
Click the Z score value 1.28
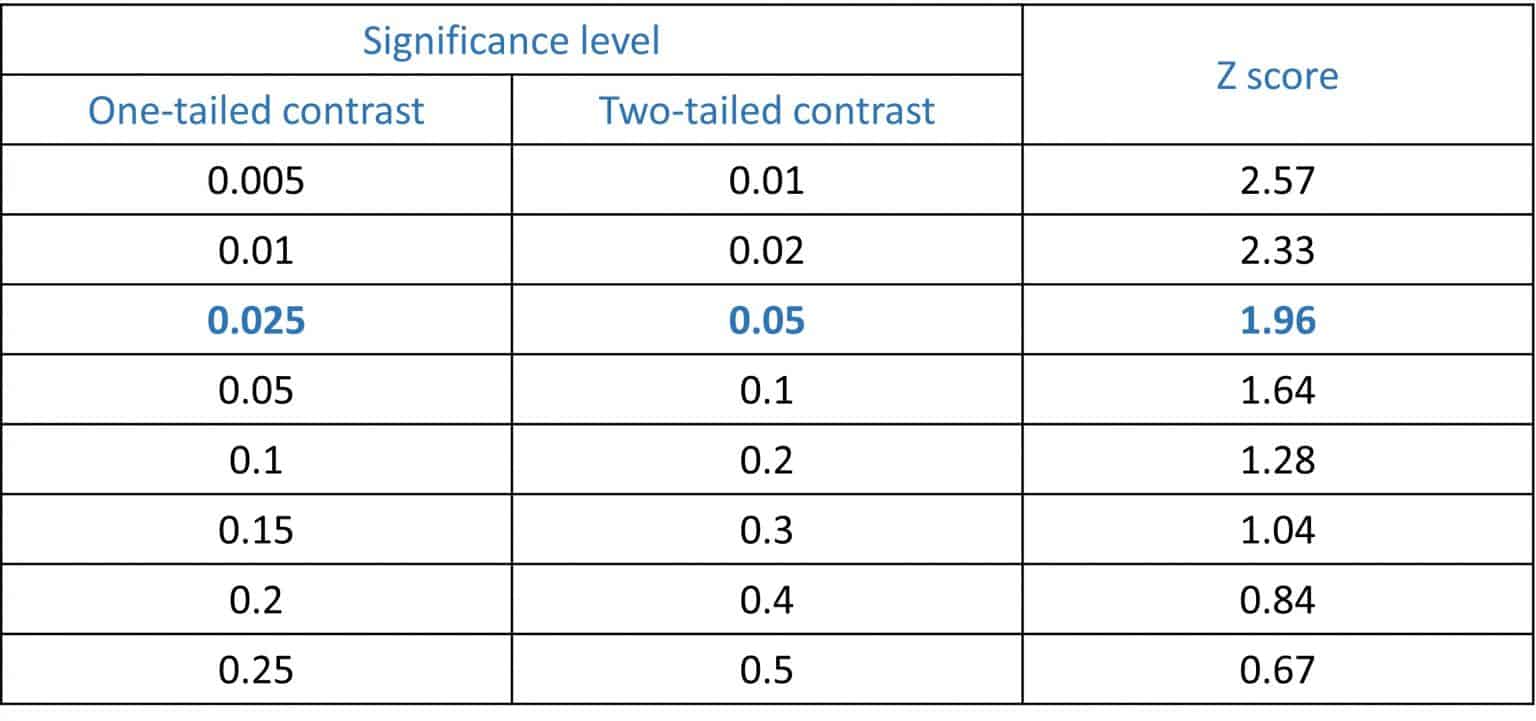(x=1277, y=460)
